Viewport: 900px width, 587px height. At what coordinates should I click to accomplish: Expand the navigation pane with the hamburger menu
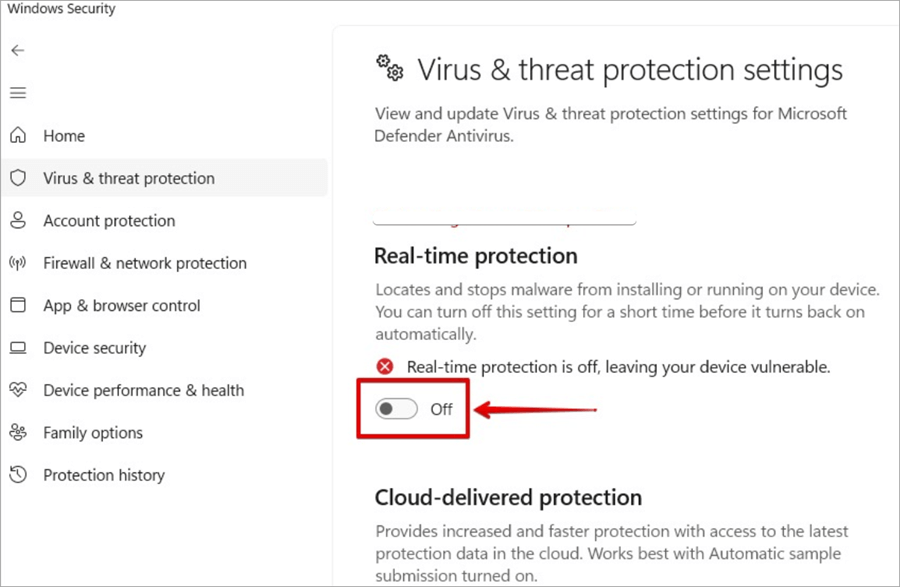(17, 92)
